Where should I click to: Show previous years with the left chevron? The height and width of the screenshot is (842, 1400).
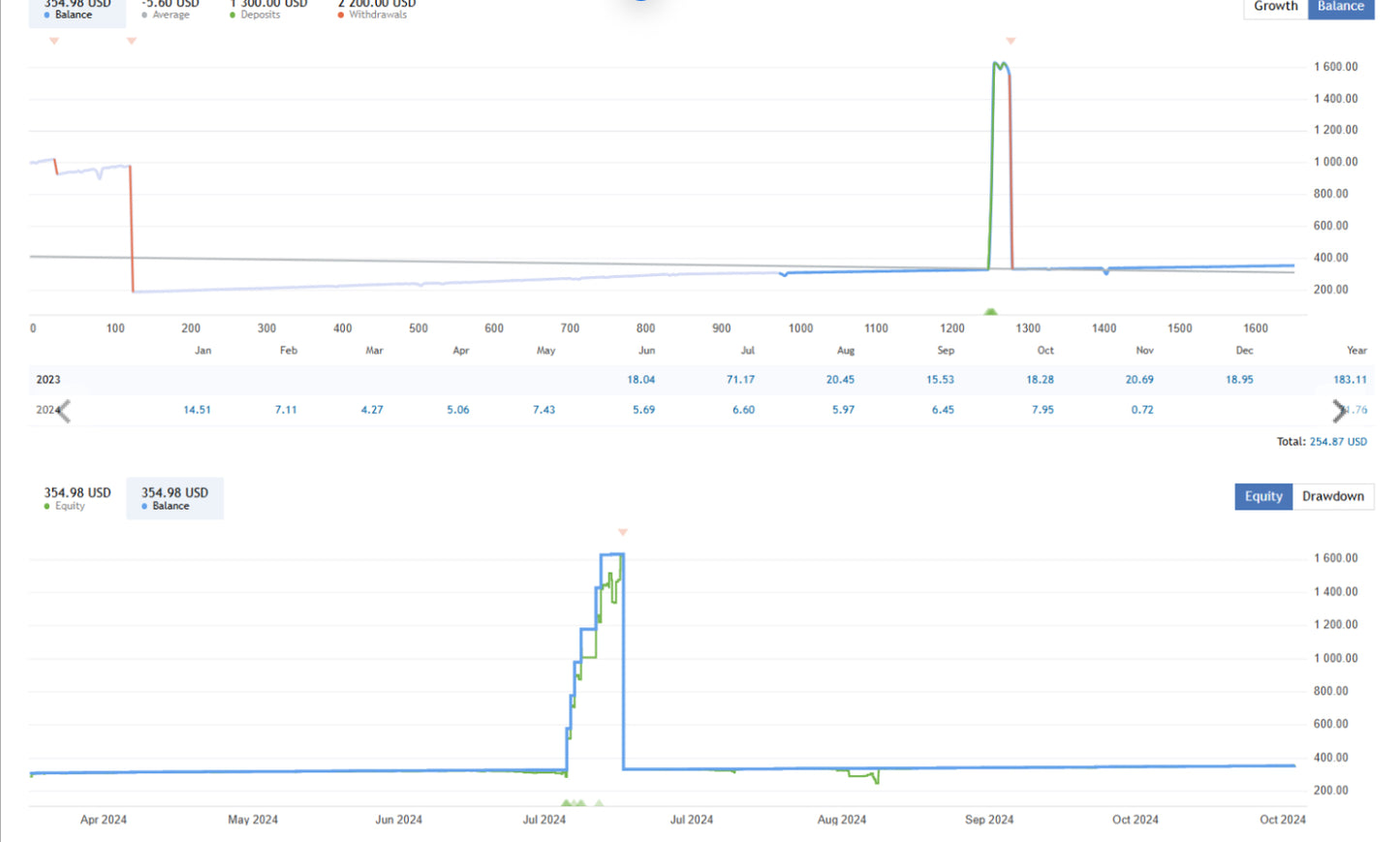(64, 411)
